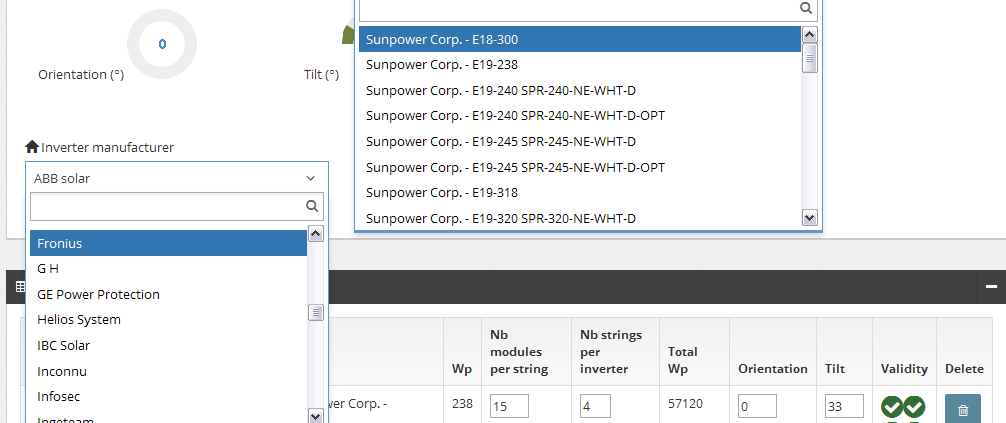
Task: Click the Inverter manufacturer label
Action: click(107, 148)
